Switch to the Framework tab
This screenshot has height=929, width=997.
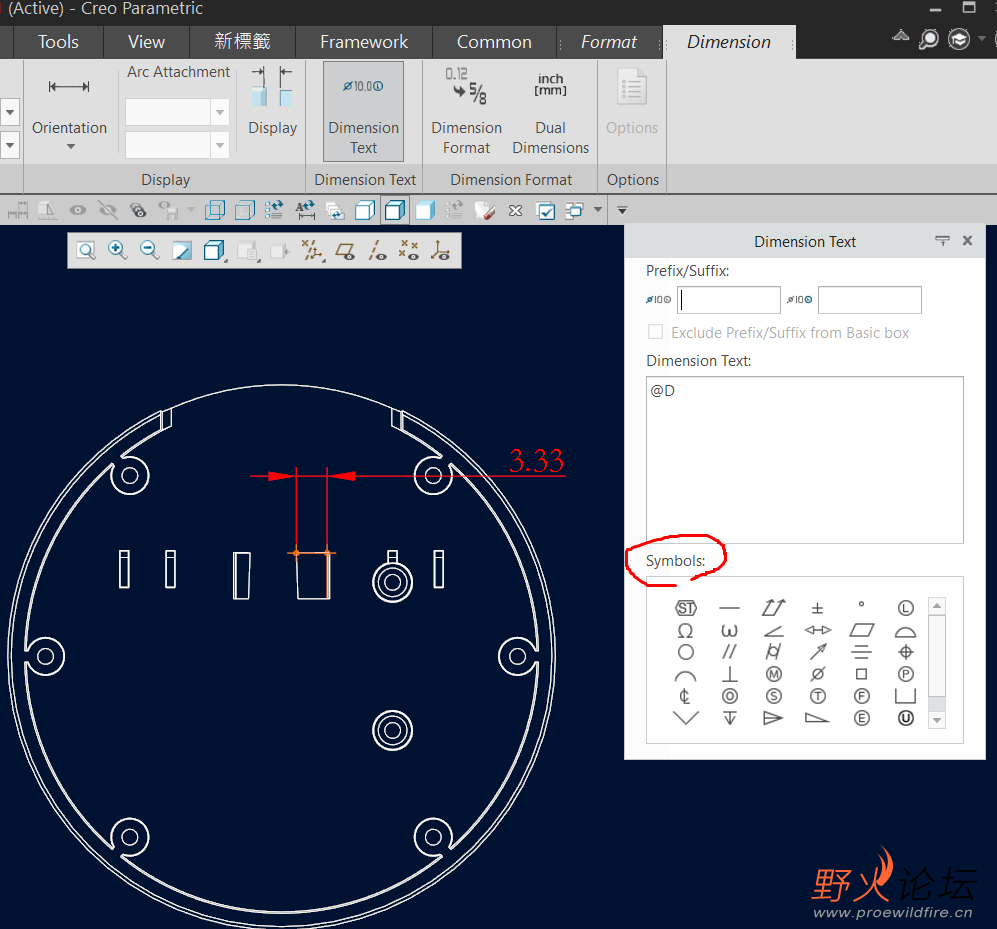[x=364, y=42]
